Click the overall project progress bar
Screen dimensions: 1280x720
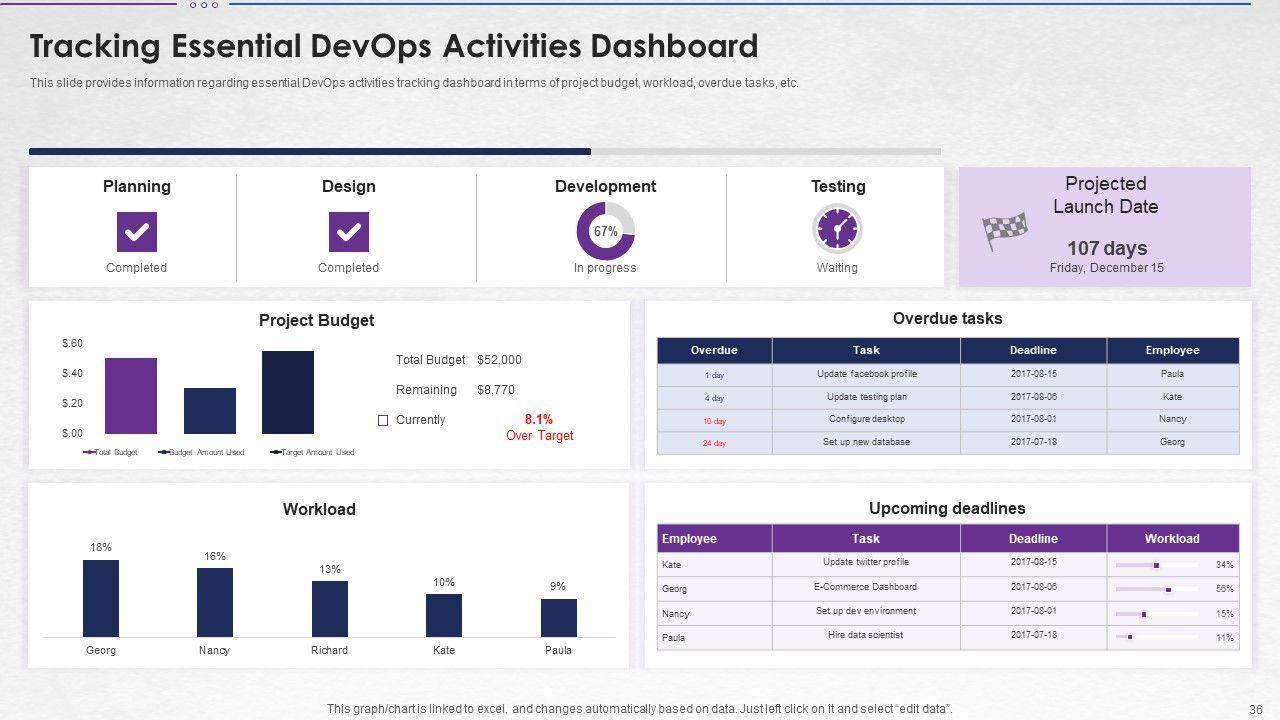(485, 152)
